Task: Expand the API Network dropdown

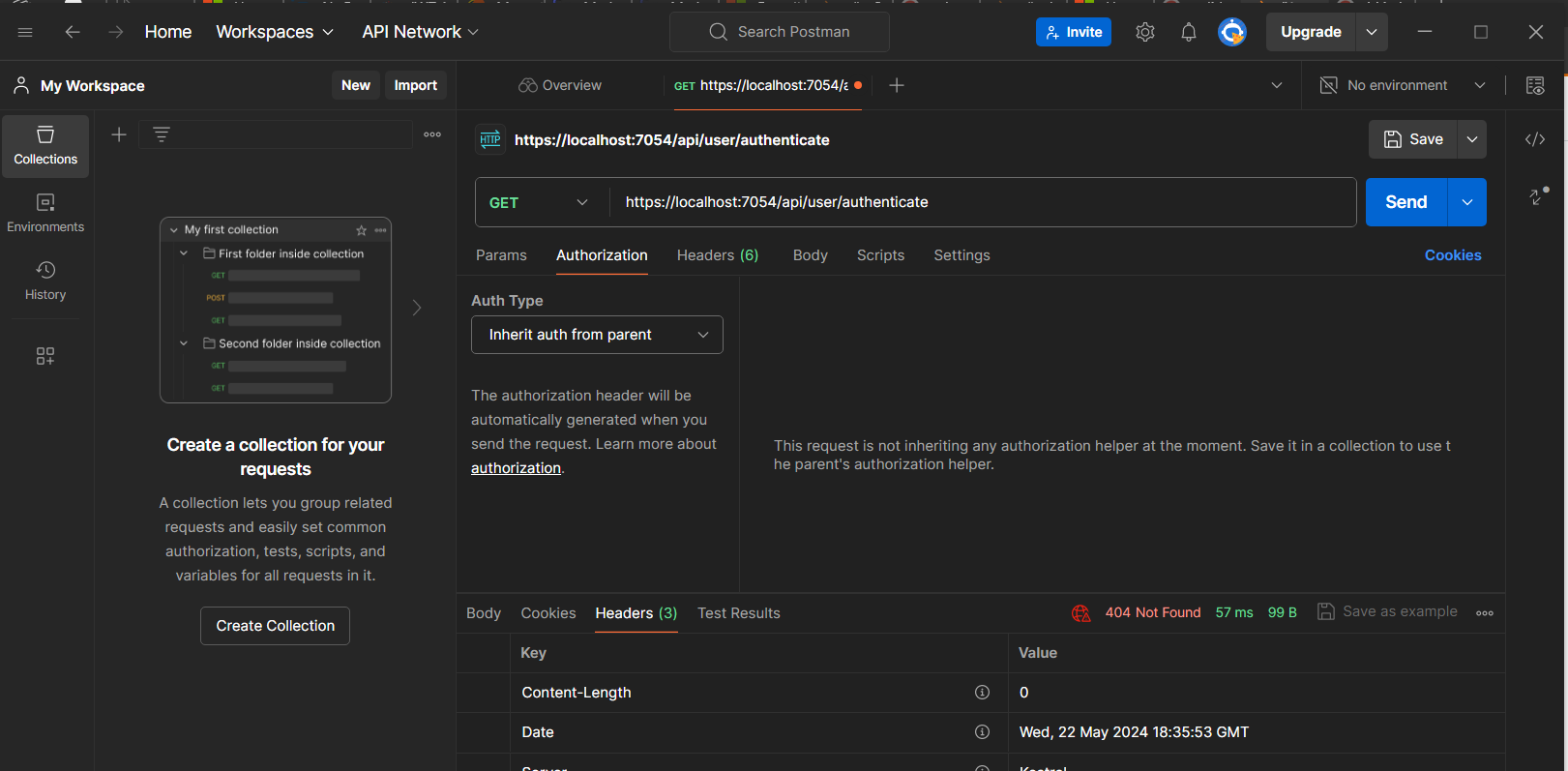Action: [x=421, y=32]
